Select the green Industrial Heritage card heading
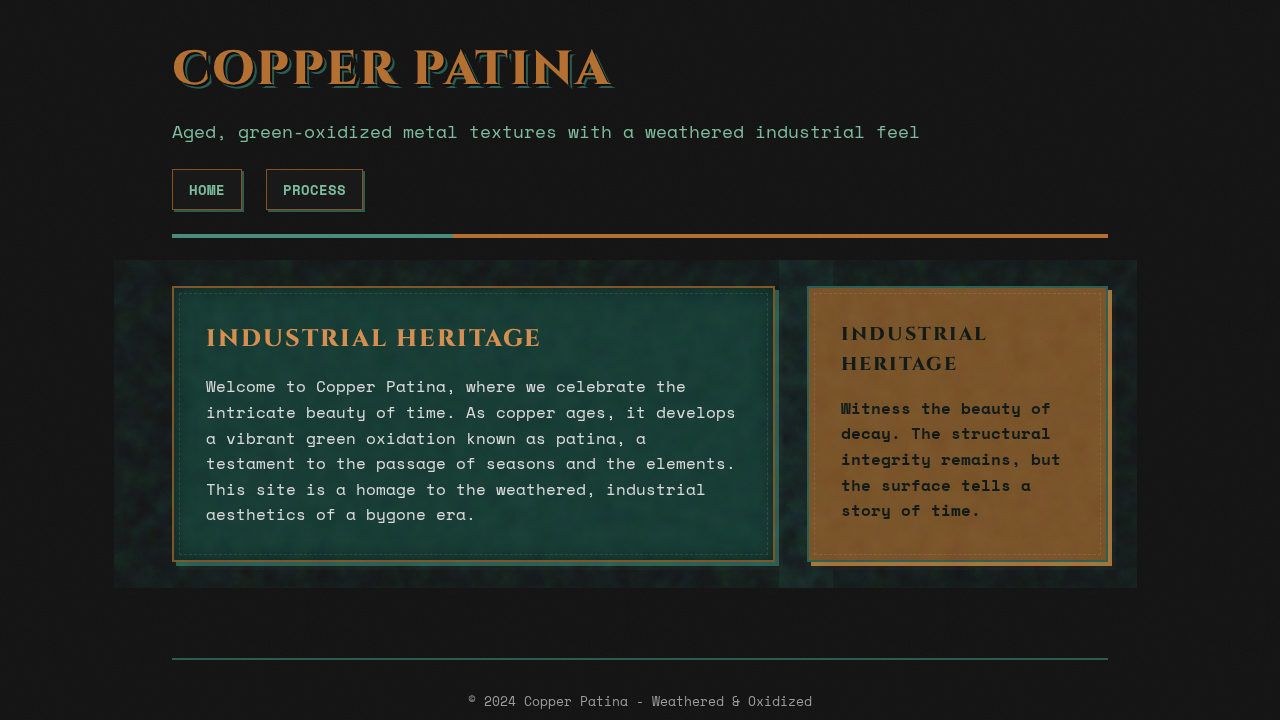Screen dimensions: 1280x720 pyautogui.click(x=373, y=337)
